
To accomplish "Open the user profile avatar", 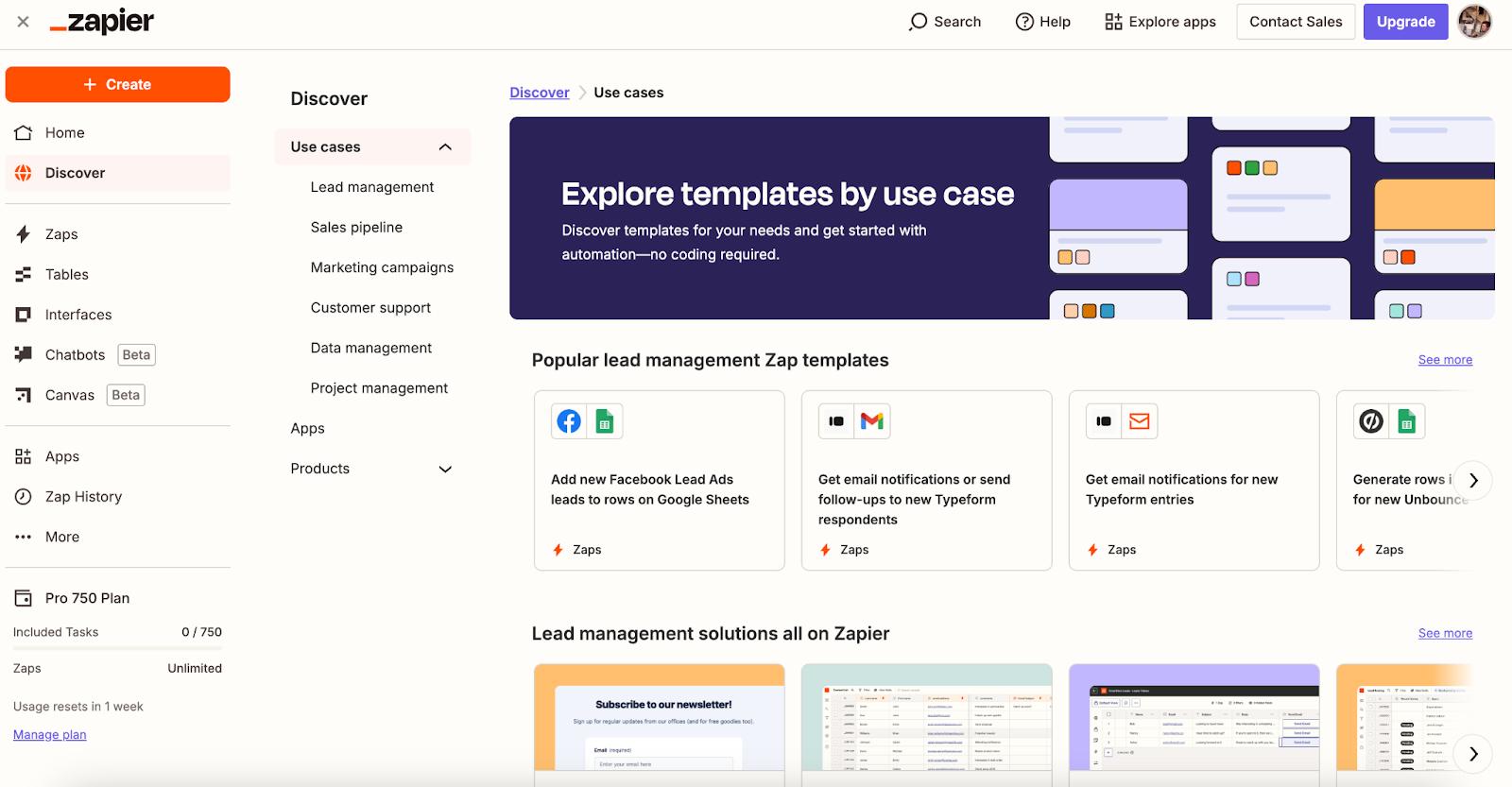I will pyautogui.click(x=1474, y=22).
